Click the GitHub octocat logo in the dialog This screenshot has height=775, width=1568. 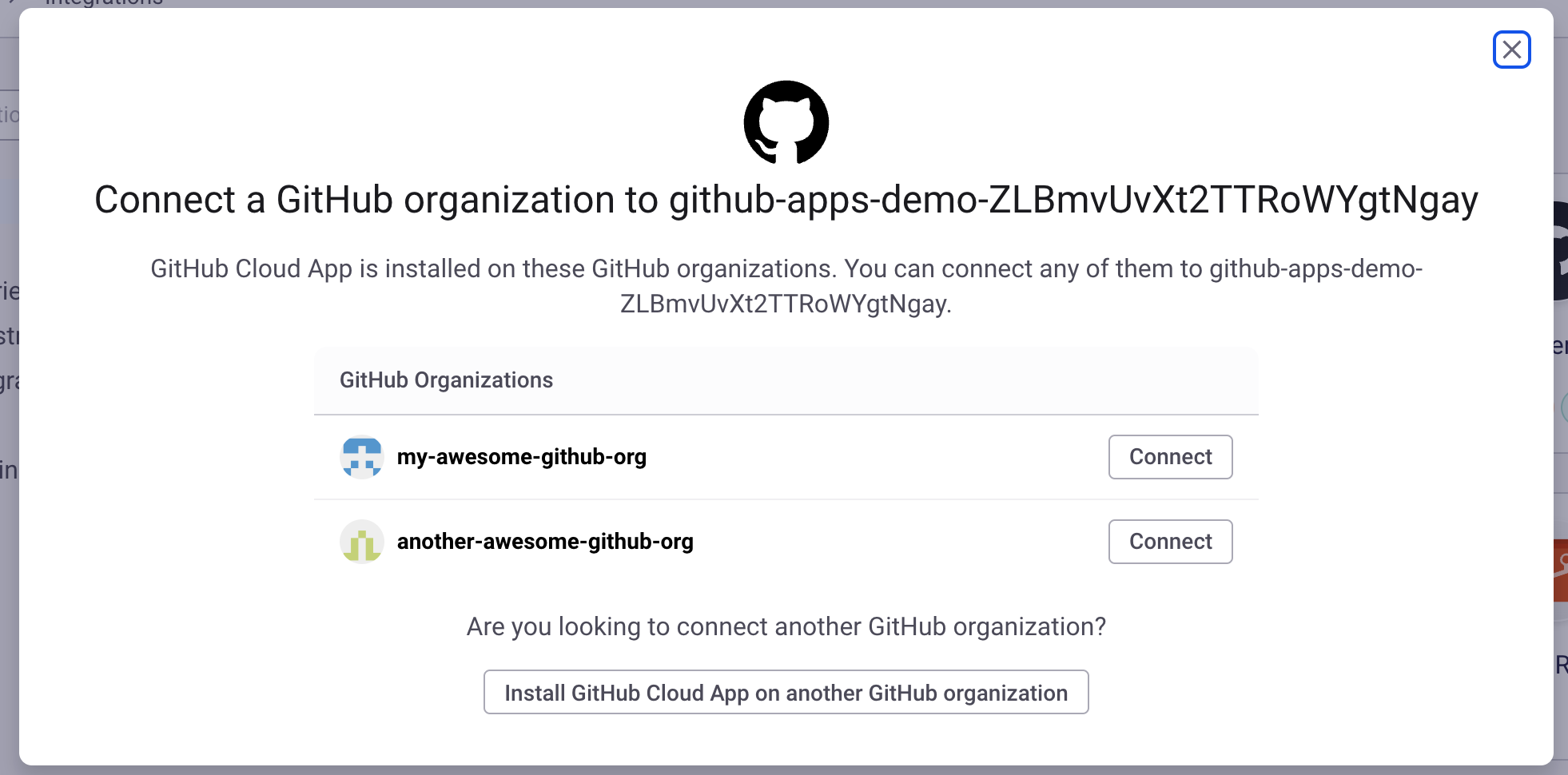pyautogui.click(x=786, y=122)
